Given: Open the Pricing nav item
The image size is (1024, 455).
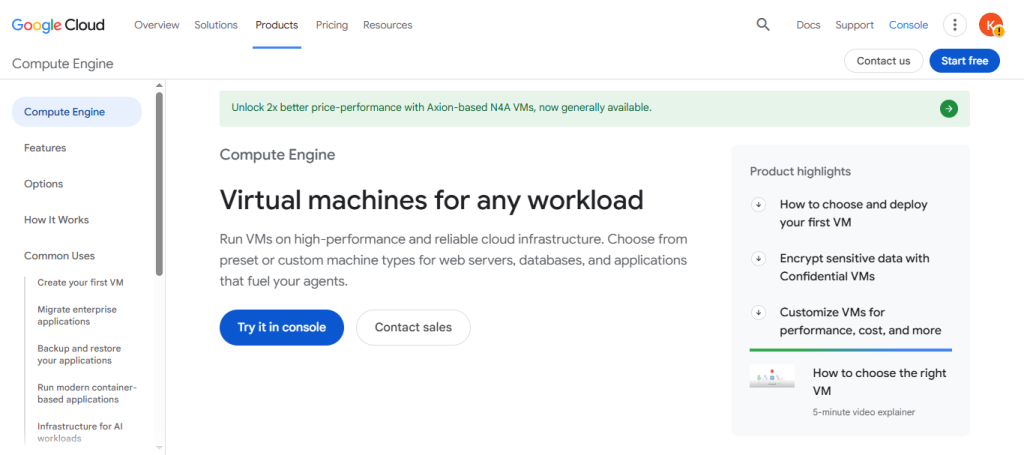Looking at the screenshot, I should point(332,25).
